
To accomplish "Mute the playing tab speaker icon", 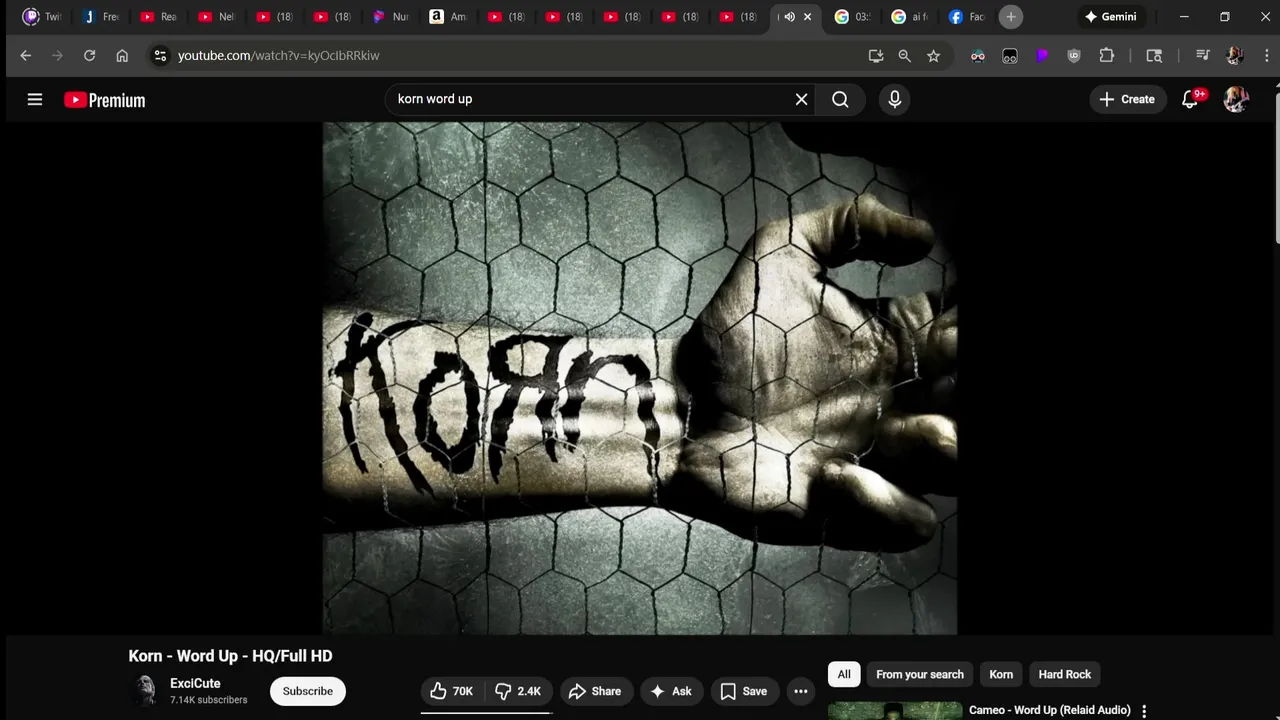I will [790, 17].
